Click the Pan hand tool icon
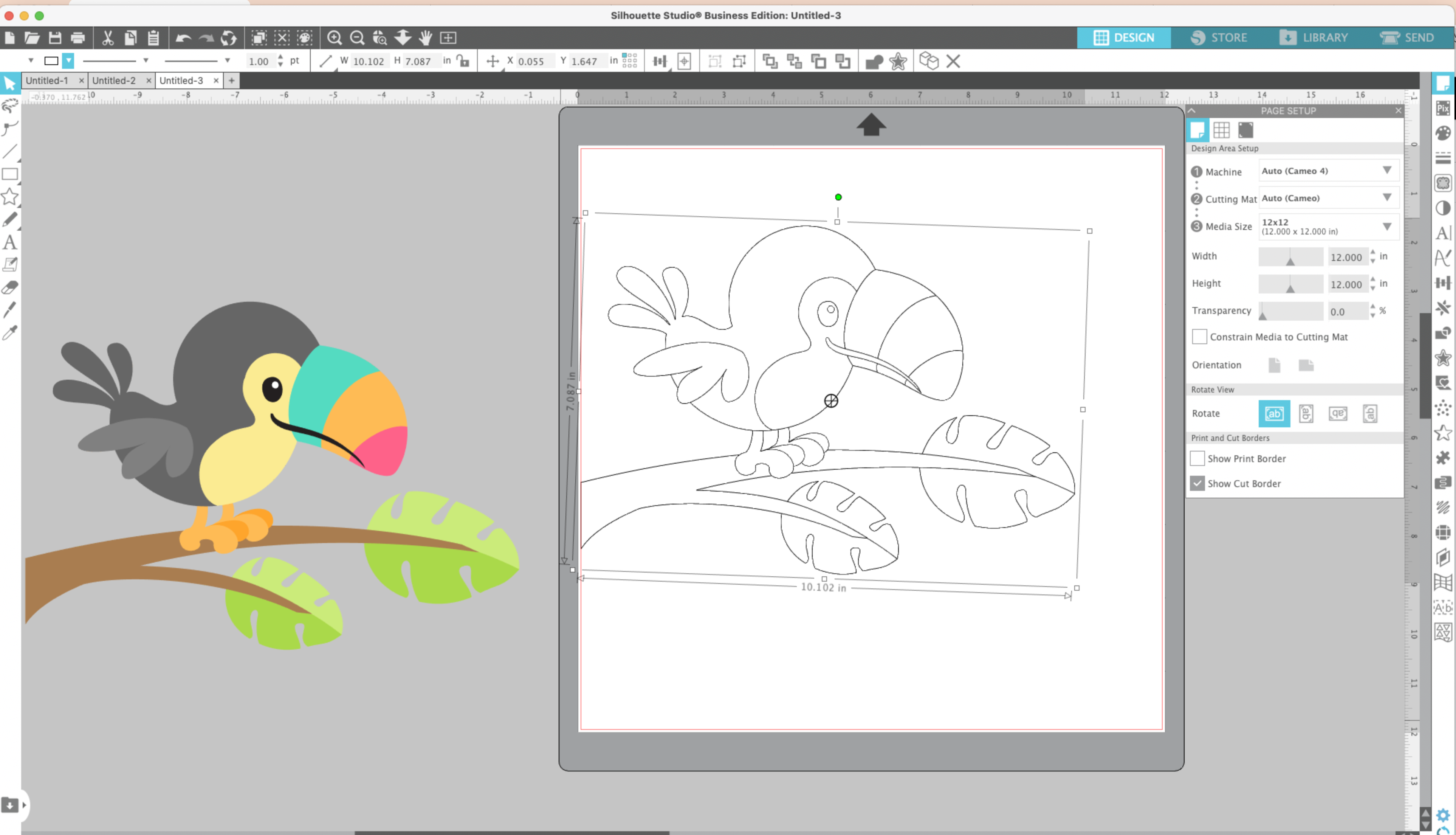 425,38
